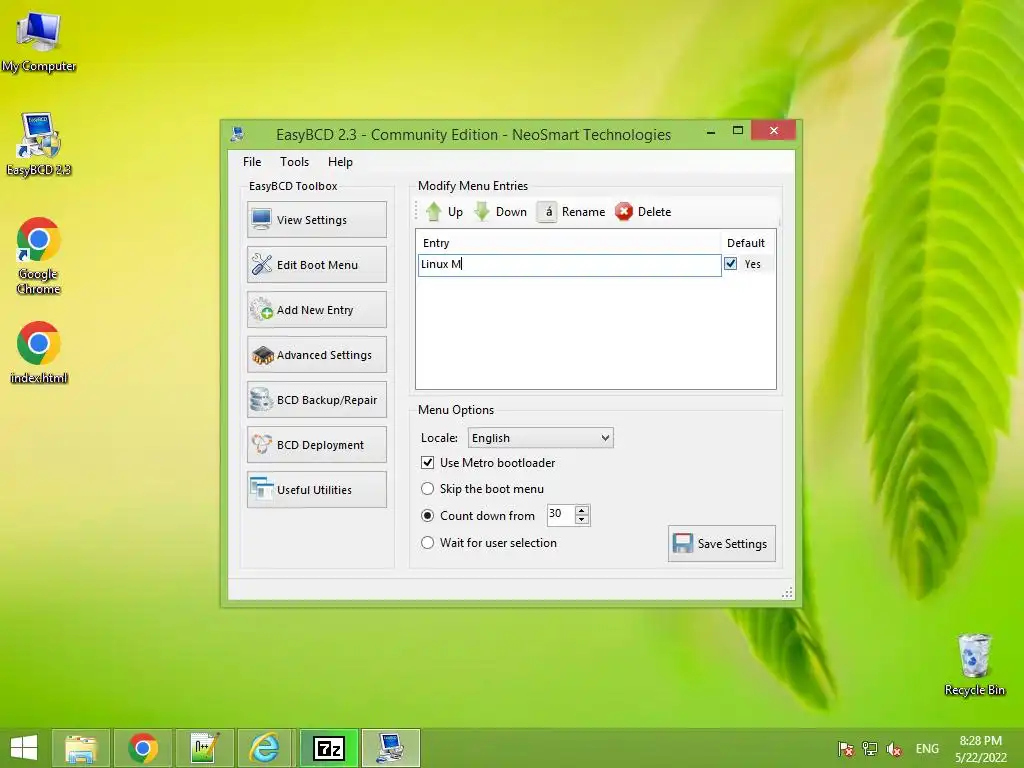Select the Recycle Bin icon
This screenshot has height=768, width=1024.
pos(974,664)
